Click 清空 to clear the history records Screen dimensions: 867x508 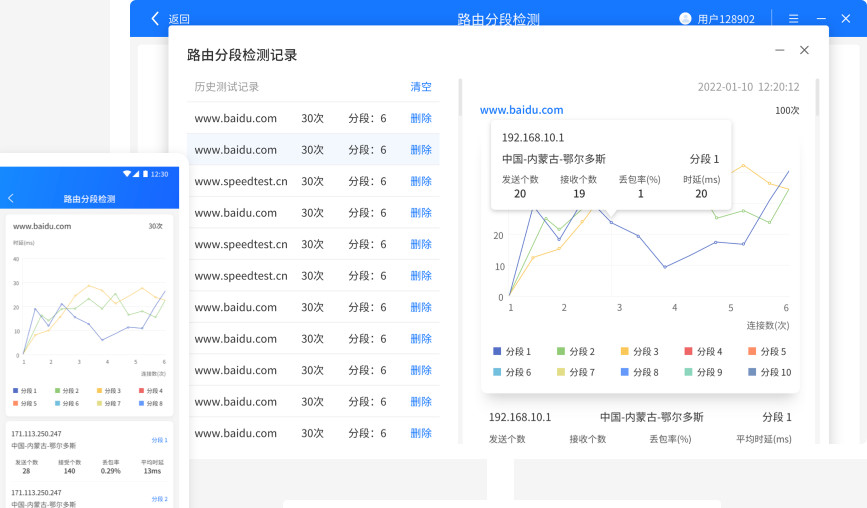pyautogui.click(x=421, y=86)
